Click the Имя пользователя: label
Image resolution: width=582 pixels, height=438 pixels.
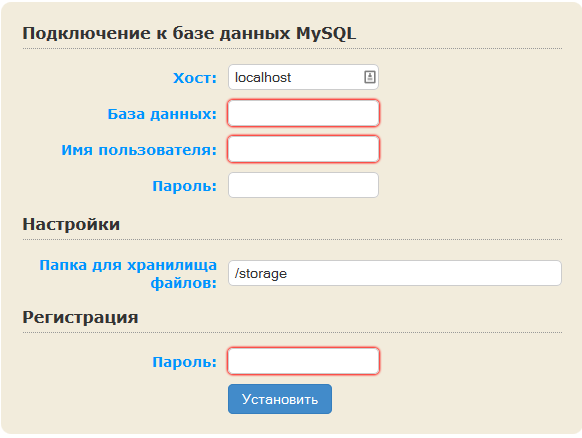click(139, 150)
